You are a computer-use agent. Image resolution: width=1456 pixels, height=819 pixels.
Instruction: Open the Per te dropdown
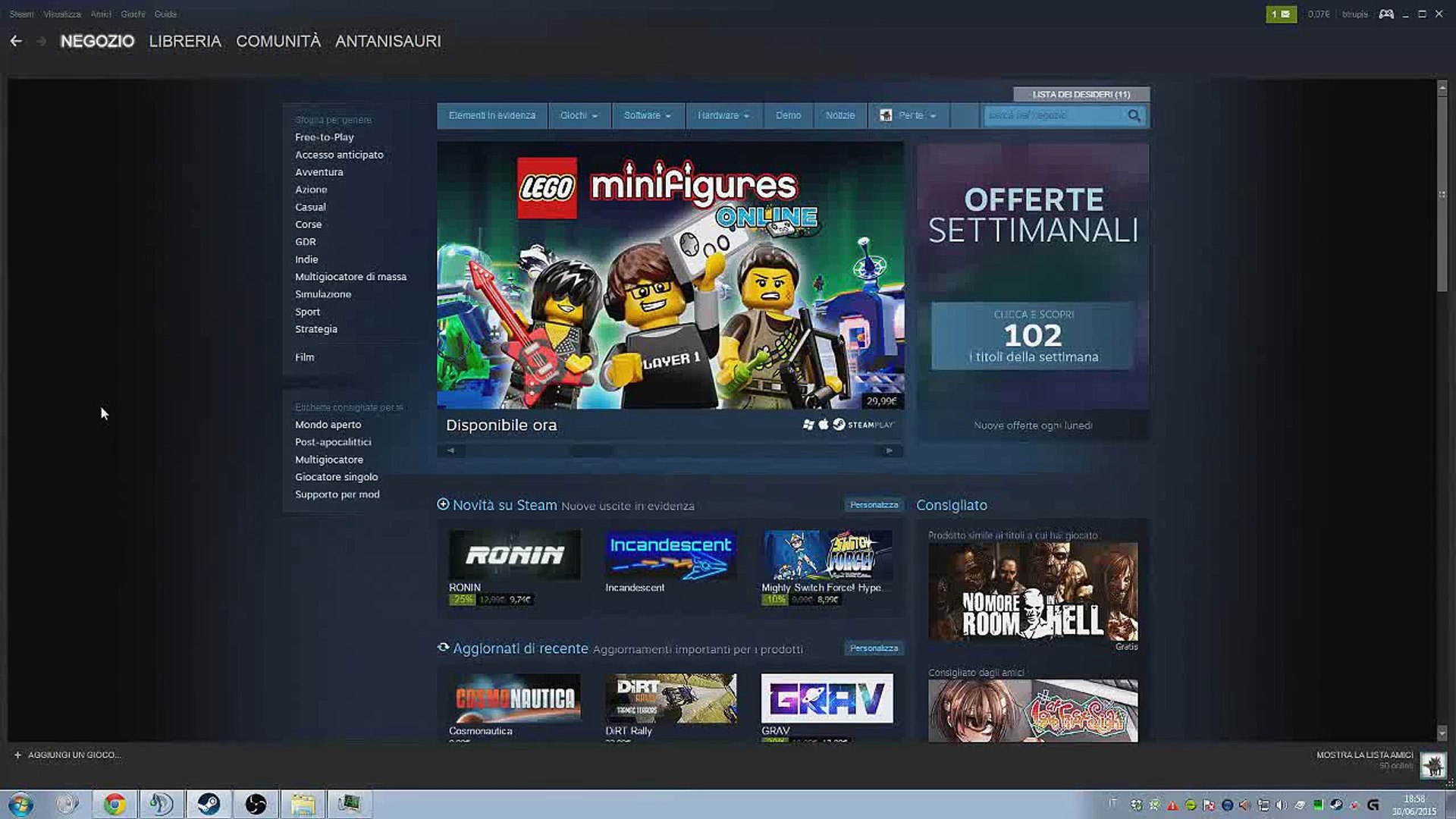pos(908,115)
